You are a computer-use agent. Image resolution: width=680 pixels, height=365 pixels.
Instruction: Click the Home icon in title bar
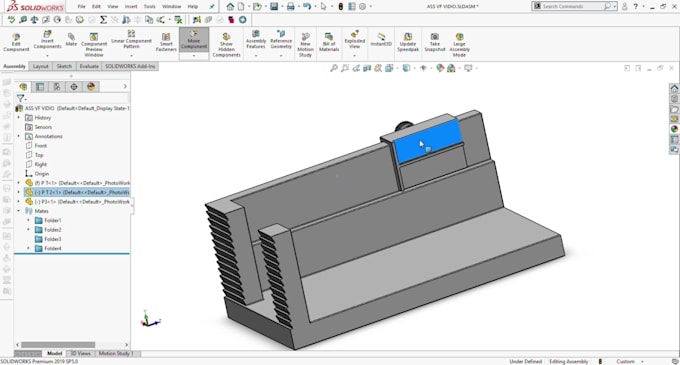coord(230,7)
